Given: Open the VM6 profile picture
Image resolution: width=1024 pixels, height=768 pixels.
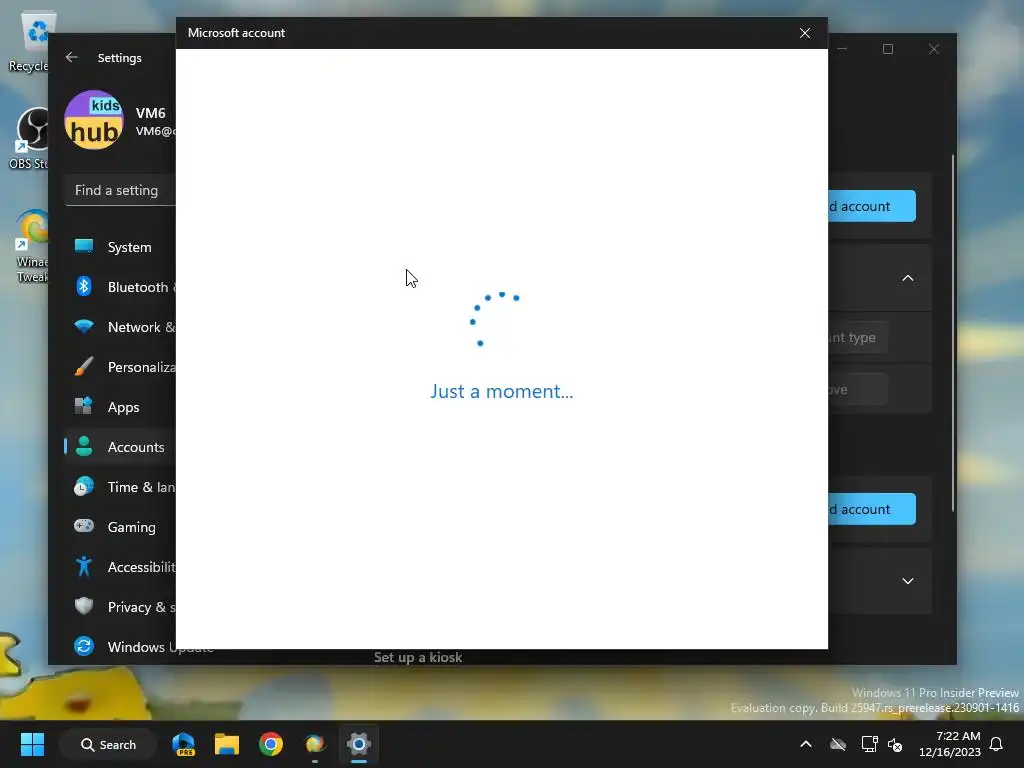Looking at the screenshot, I should point(94,120).
